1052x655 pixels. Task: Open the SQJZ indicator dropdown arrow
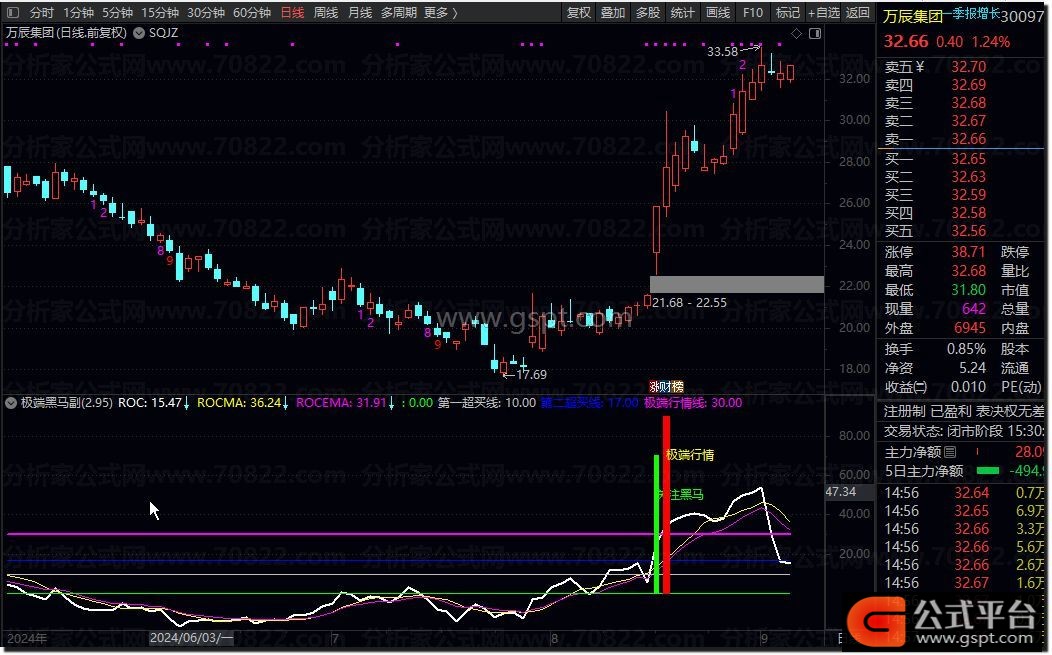139,32
